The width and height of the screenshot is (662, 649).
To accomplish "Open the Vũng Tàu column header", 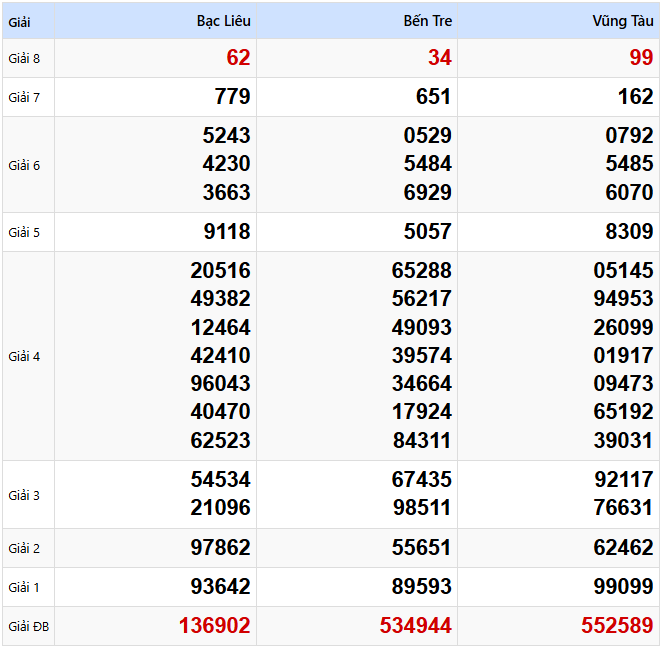I will click(x=622, y=21).
